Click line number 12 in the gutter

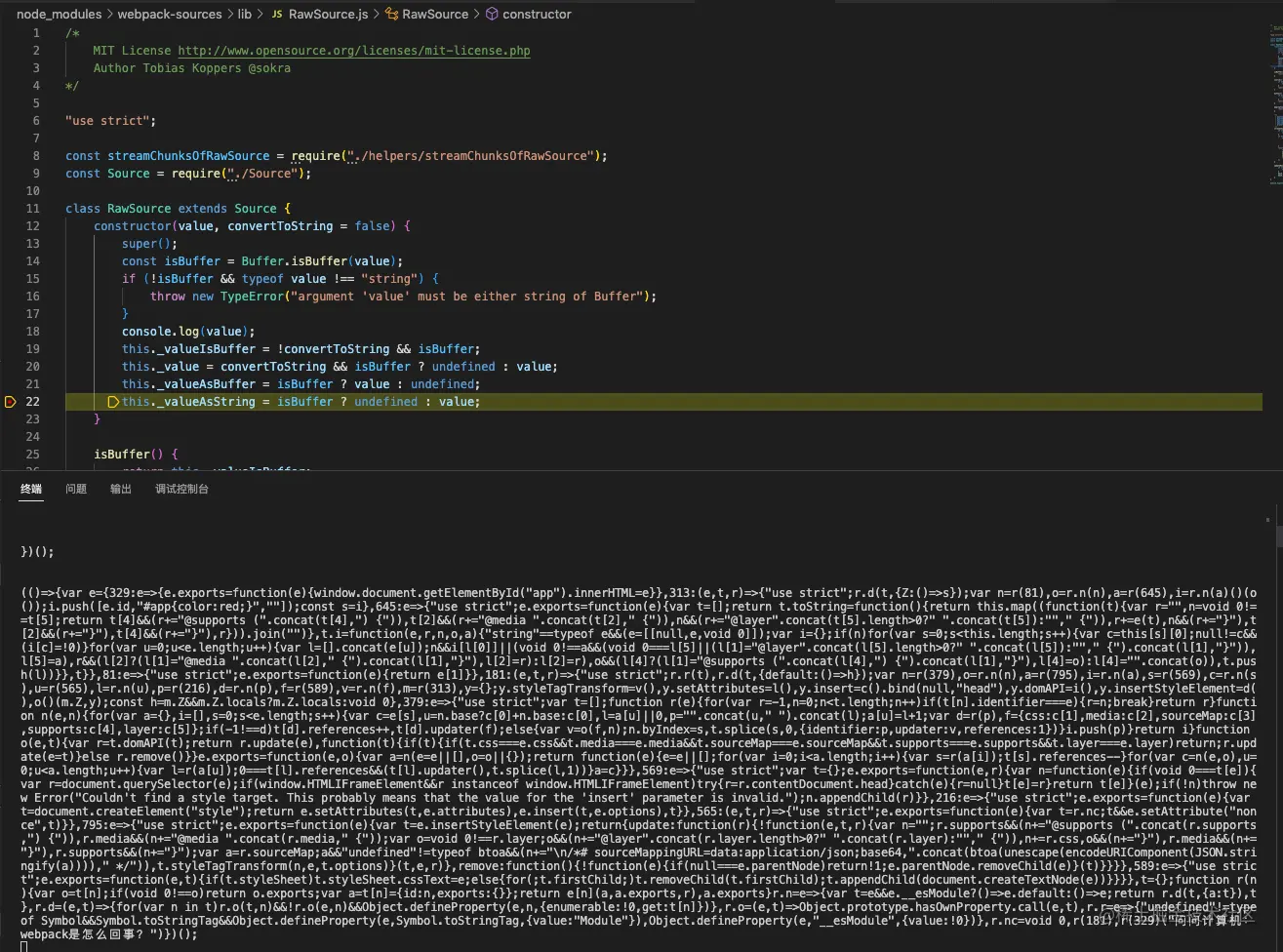point(33,226)
